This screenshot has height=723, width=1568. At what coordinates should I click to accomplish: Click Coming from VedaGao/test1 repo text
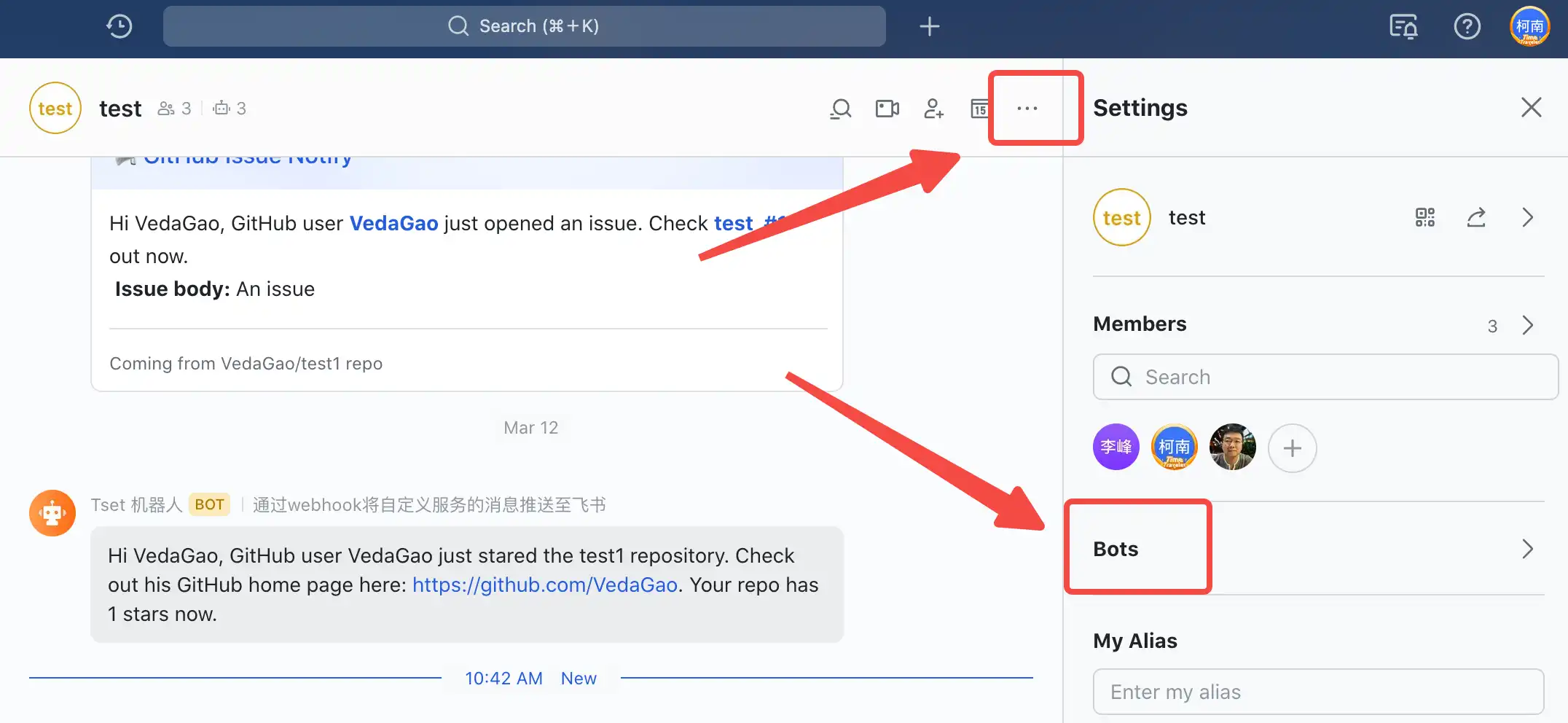coord(246,363)
